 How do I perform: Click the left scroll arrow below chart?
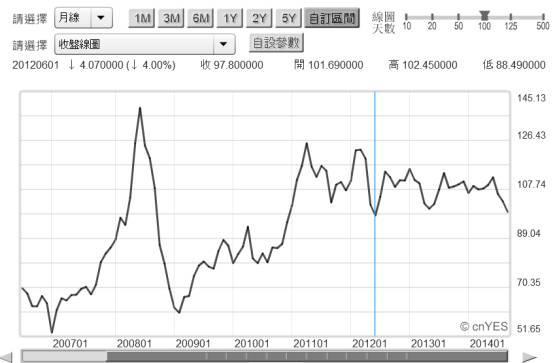tap(7, 357)
